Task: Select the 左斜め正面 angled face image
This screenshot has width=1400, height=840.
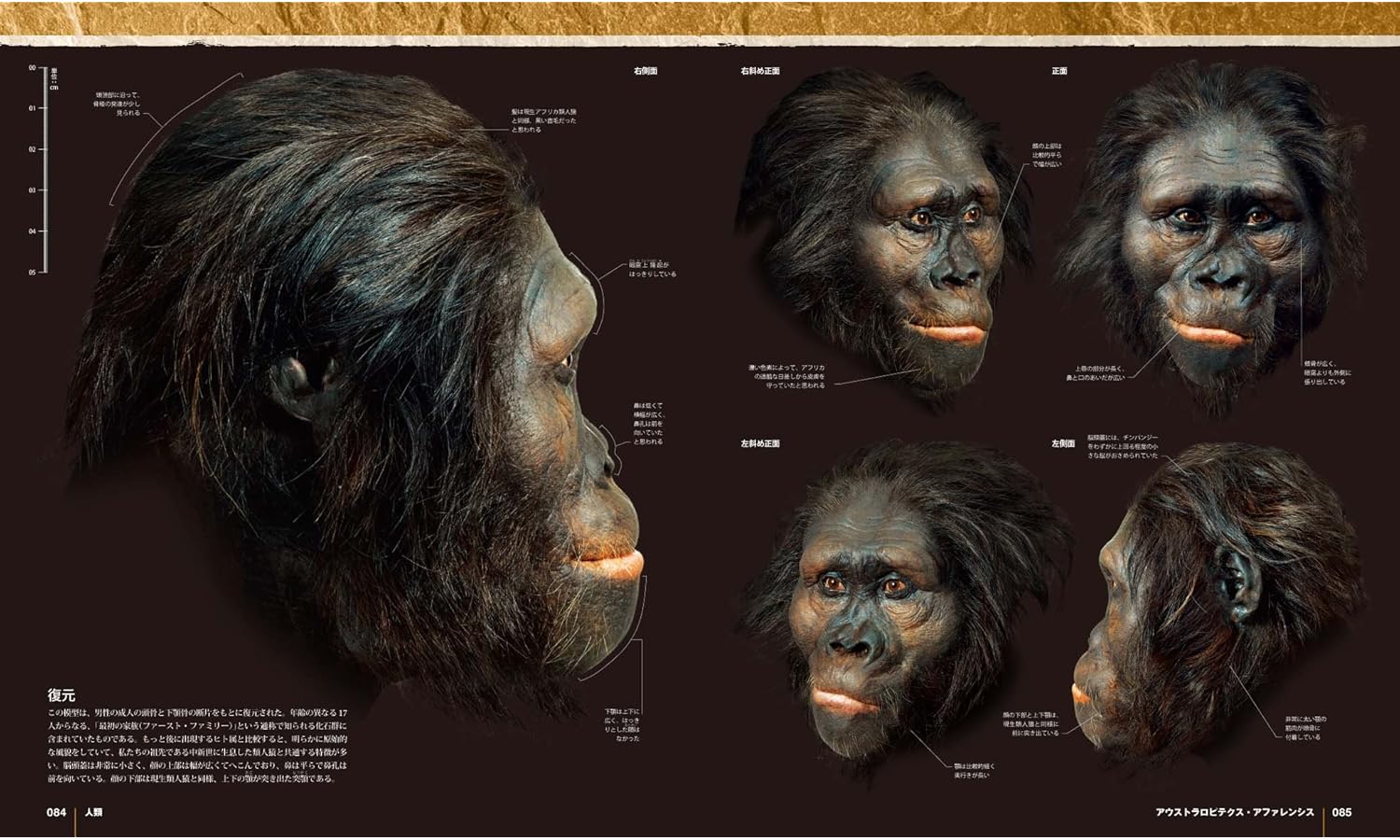Action: pos(896,607)
